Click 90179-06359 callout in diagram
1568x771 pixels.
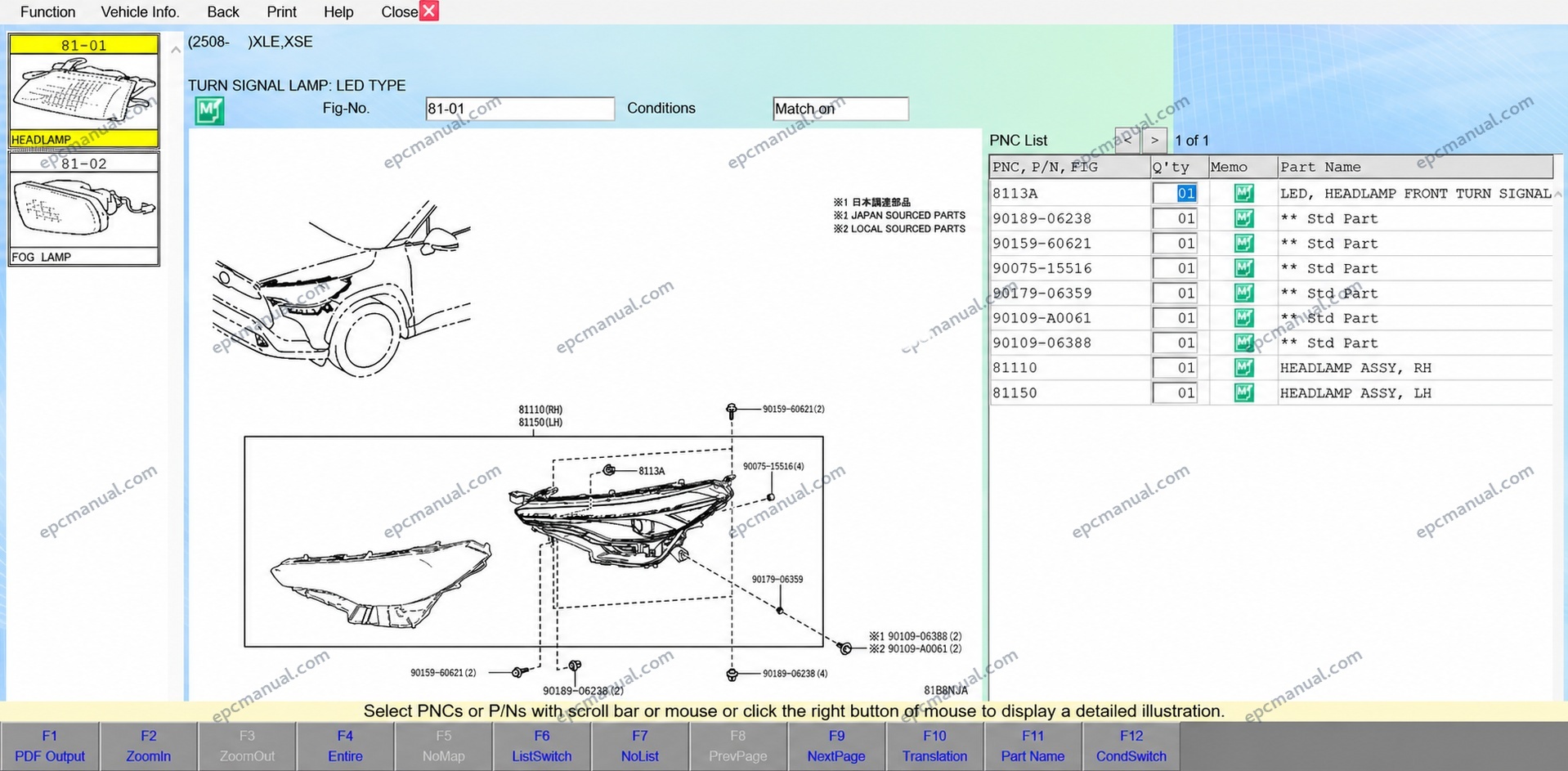tap(777, 579)
